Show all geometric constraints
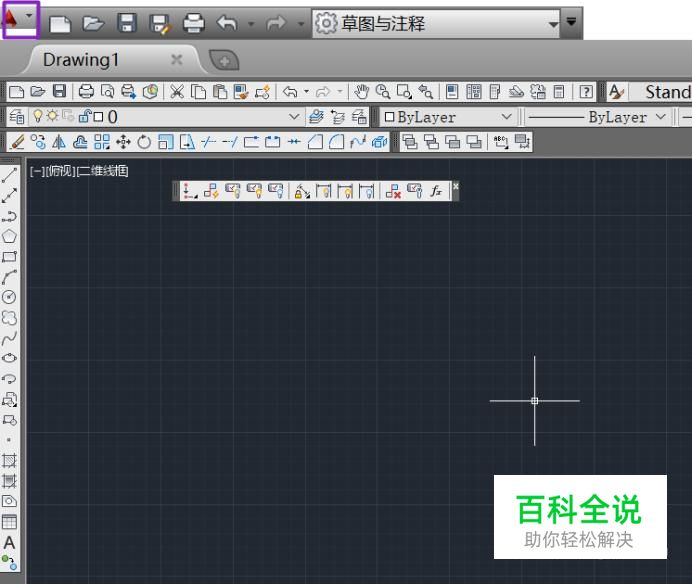 (x=255, y=191)
